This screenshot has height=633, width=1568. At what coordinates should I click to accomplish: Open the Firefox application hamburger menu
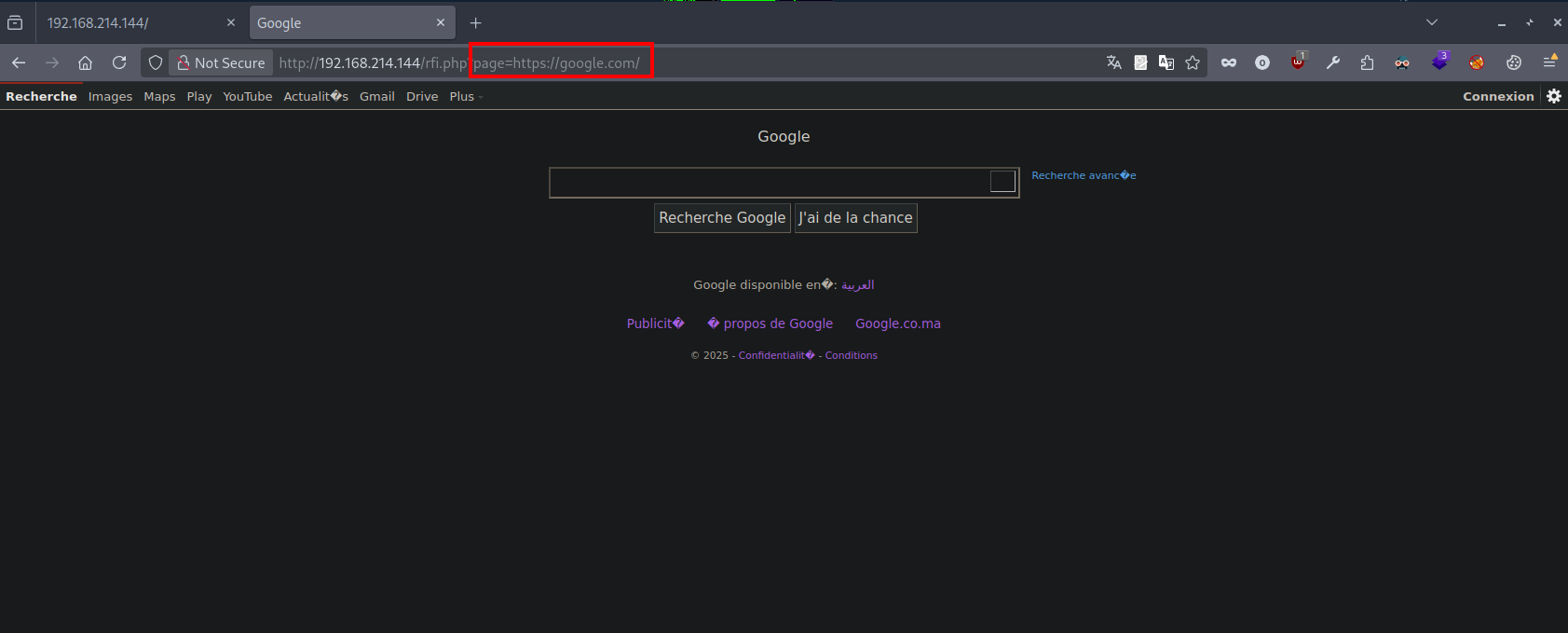[1549, 62]
